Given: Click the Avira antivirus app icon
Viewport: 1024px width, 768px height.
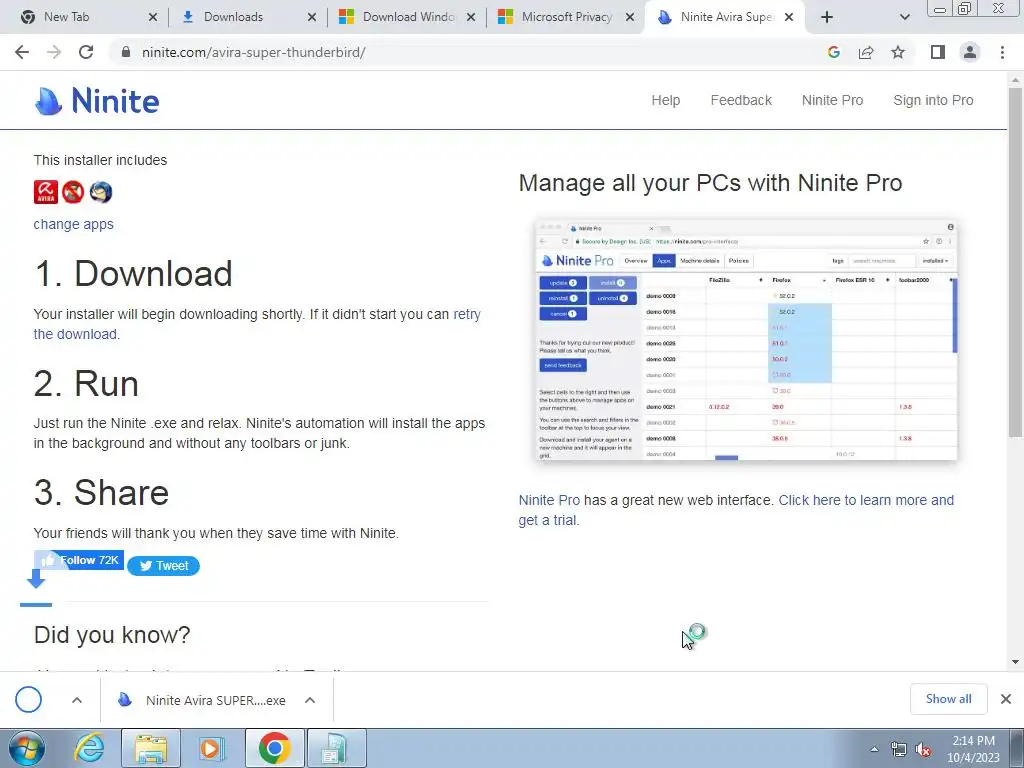Looking at the screenshot, I should click(x=46, y=192).
